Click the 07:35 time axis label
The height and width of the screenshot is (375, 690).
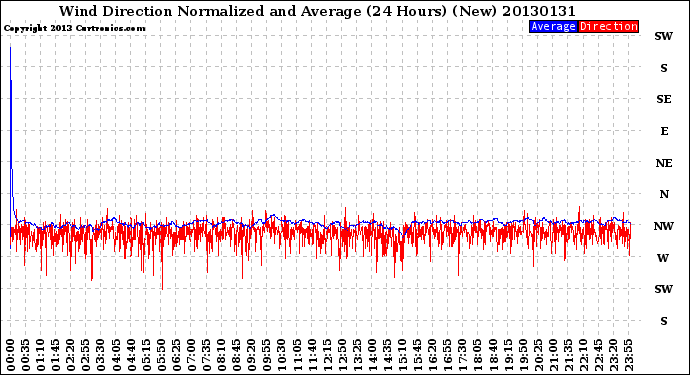tap(206, 355)
